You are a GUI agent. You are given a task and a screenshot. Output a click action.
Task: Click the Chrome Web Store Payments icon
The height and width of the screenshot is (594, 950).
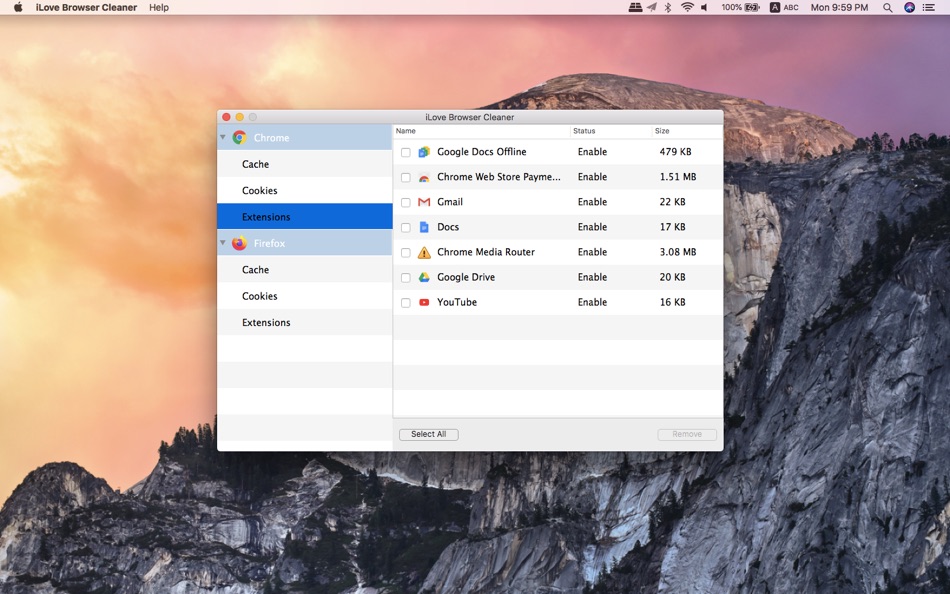[x=424, y=177]
